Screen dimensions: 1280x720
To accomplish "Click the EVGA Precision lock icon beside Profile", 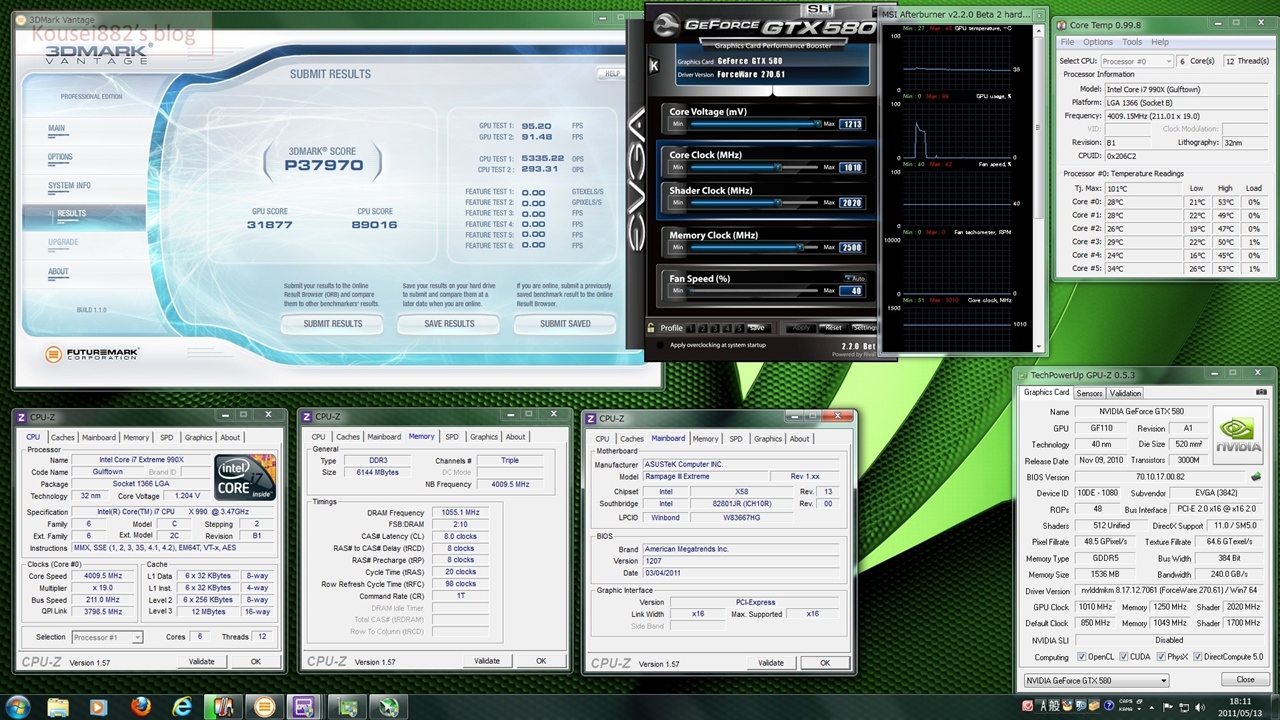I will click(651, 327).
